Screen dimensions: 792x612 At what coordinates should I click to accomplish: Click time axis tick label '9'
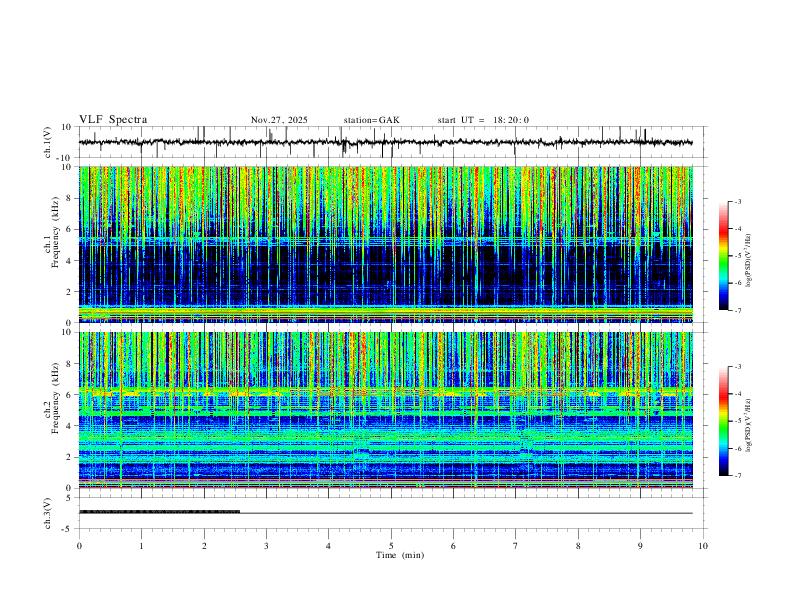640,546
